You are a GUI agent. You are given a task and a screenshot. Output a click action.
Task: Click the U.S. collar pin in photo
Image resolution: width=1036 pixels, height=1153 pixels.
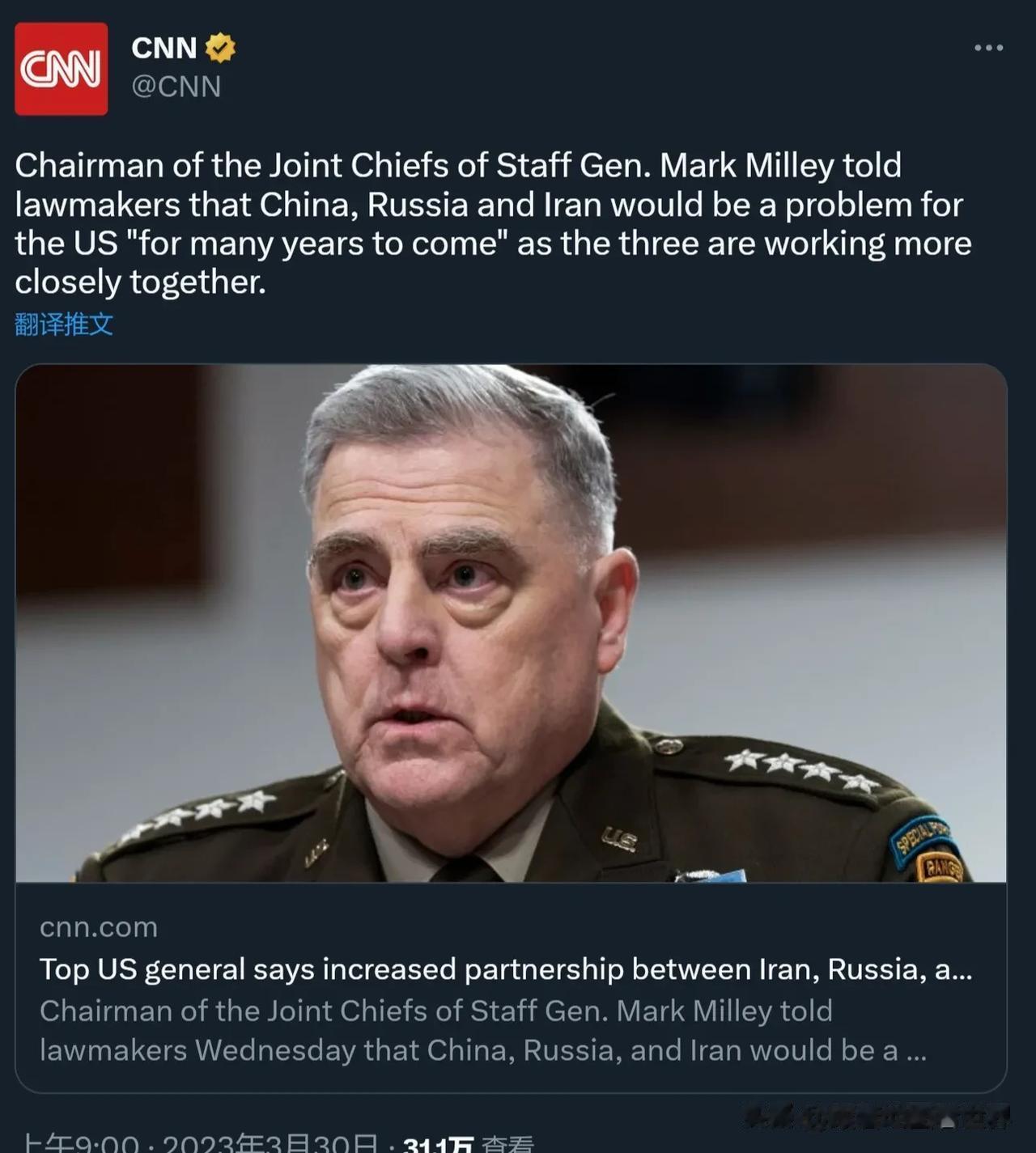[619, 838]
